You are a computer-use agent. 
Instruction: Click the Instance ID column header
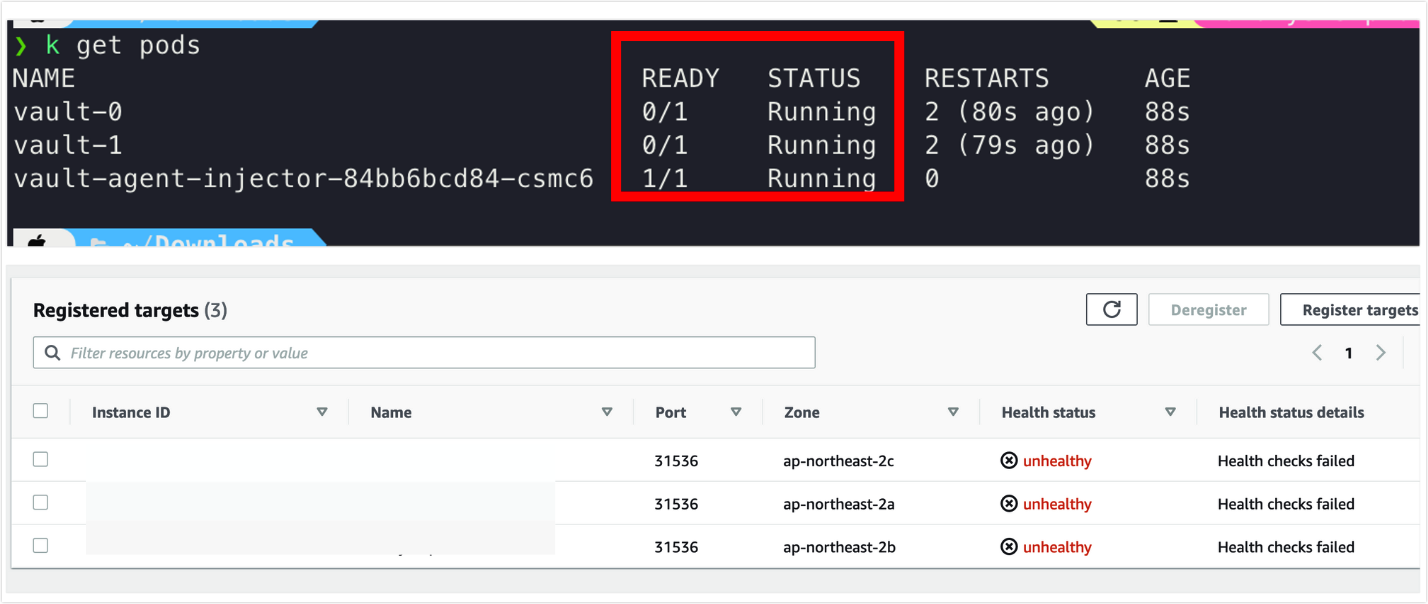131,412
